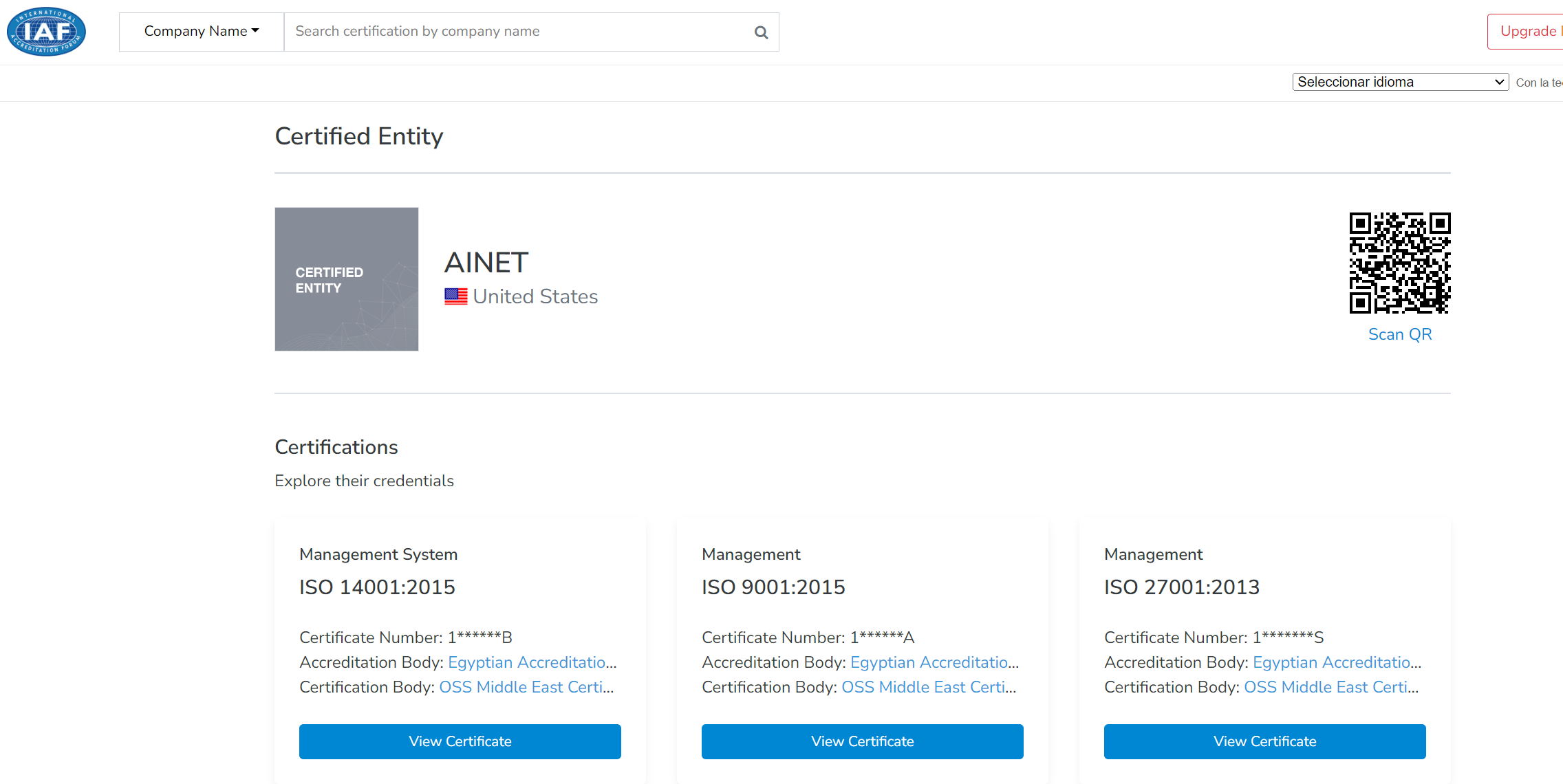Screen dimensions: 1563x784
Task: Click the ISO 27001:2013 card title
Action: [1181, 587]
